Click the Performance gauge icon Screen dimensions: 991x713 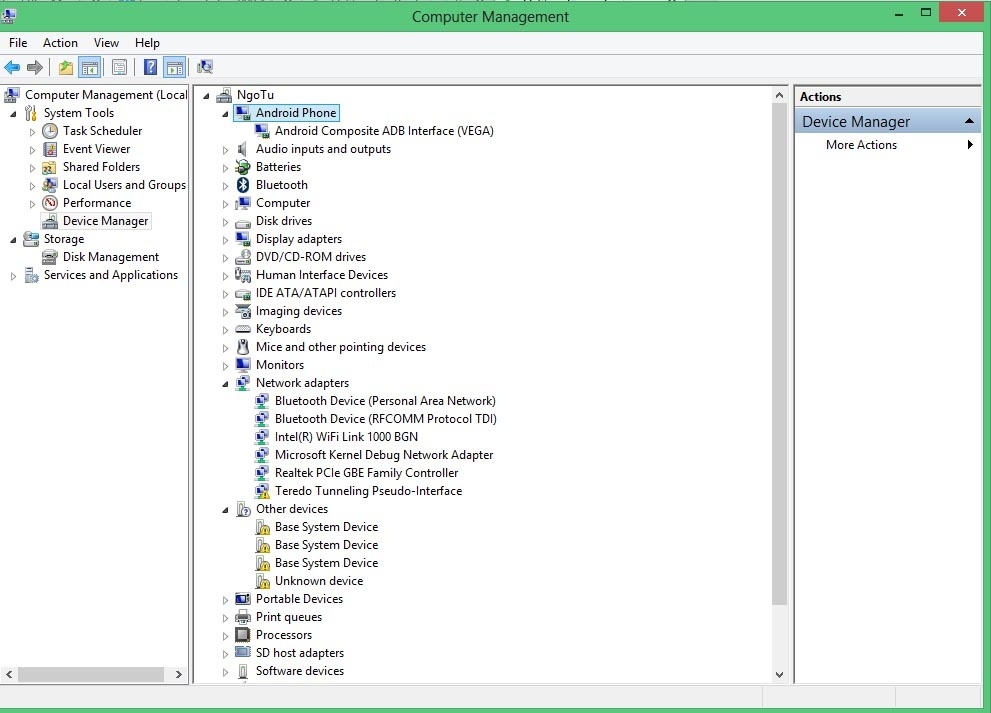point(50,203)
